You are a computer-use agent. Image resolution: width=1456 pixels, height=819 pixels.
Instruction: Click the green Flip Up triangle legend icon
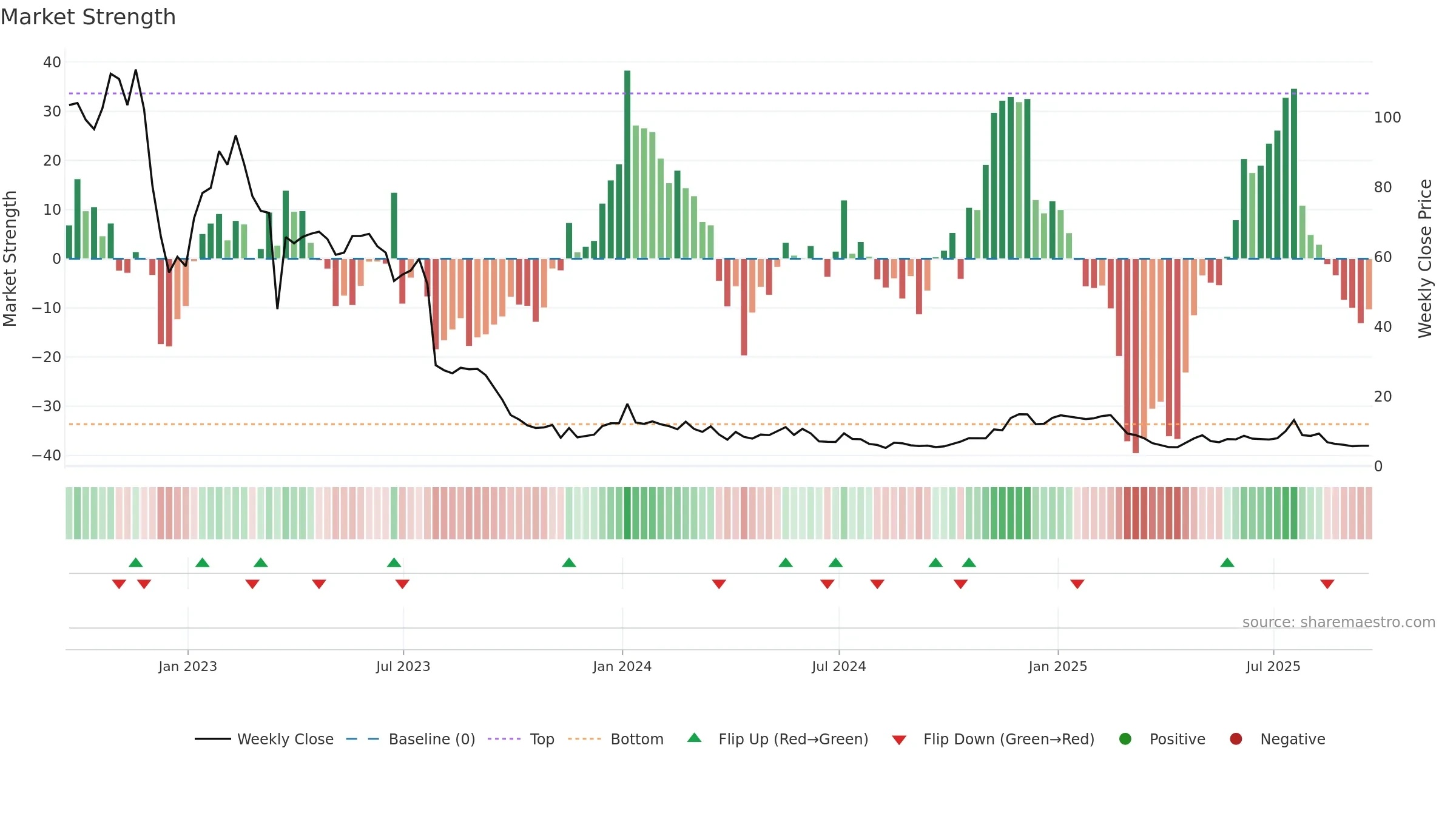click(x=695, y=738)
